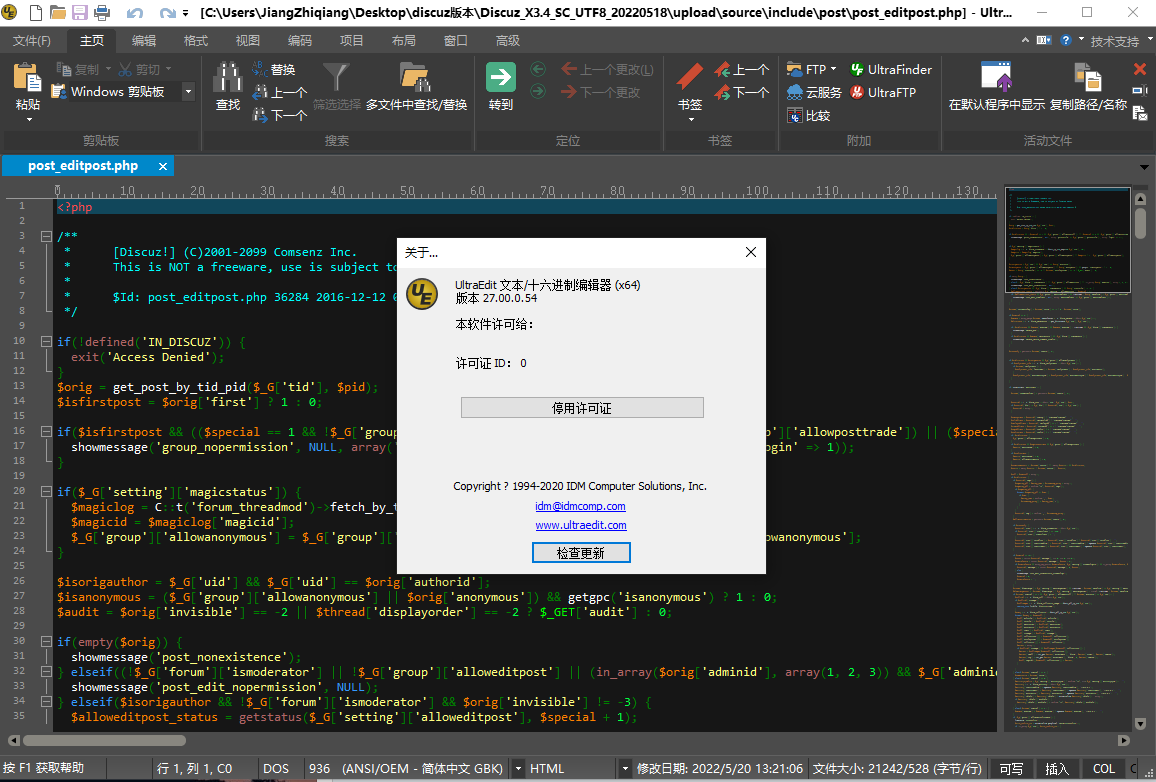Collapse the code fold at line 10

coord(46,341)
